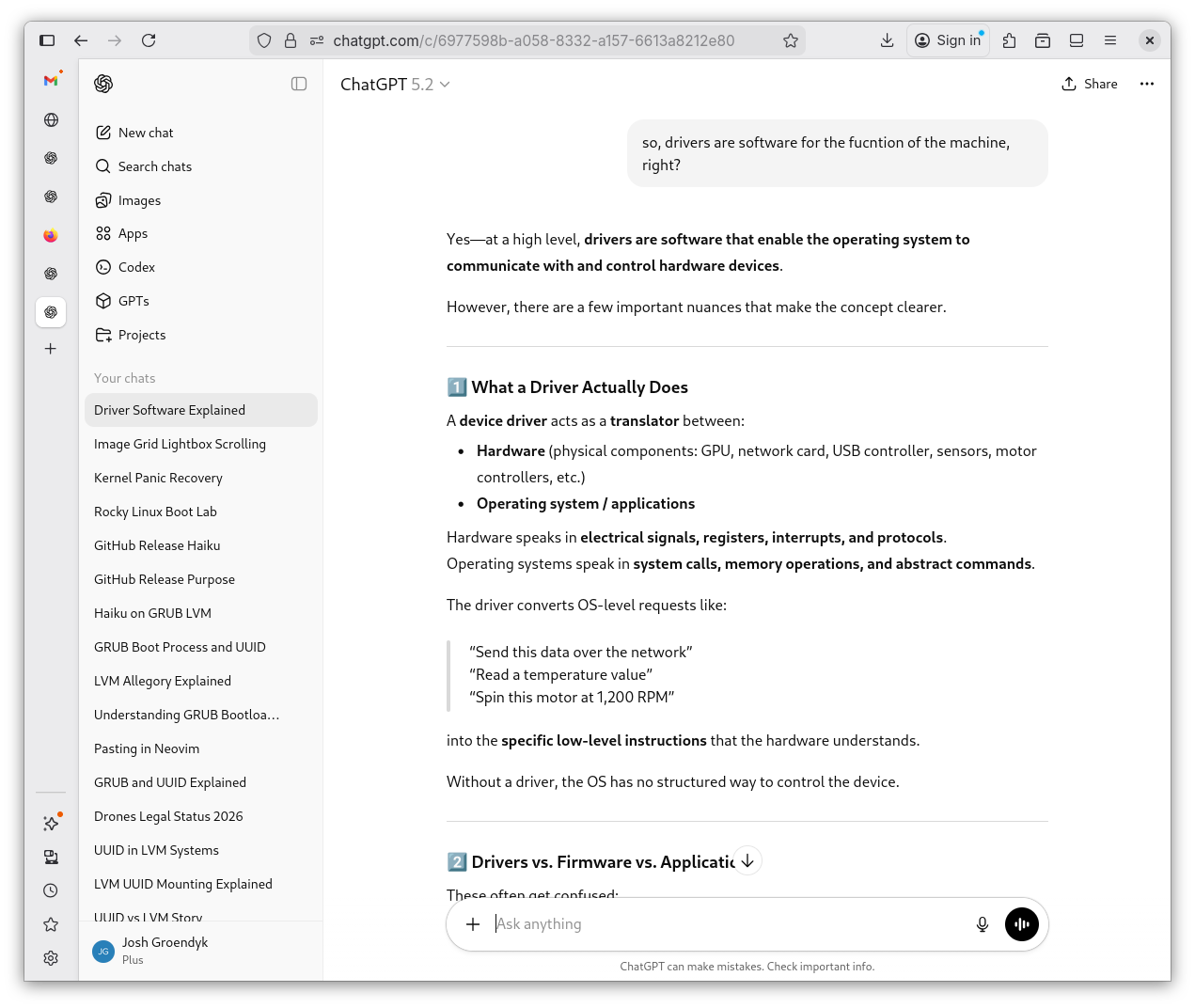The height and width of the screenshot is (1008, 1195).
Task: Open Josh Groendyk account menu
Action: click(165, 950)
